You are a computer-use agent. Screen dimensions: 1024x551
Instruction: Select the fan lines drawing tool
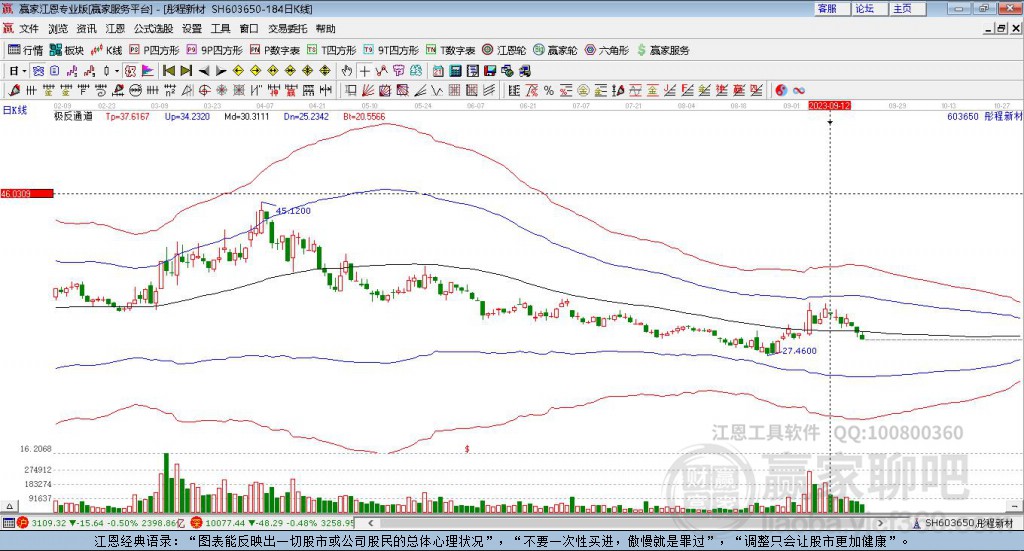368,90
